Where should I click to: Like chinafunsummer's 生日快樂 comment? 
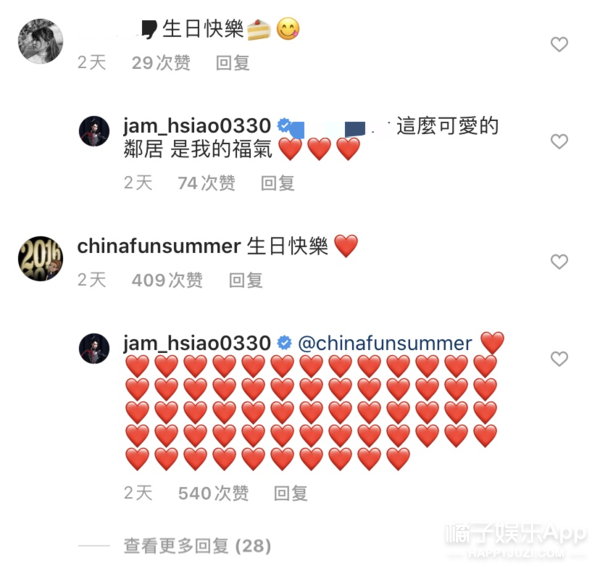pos(559,262)
